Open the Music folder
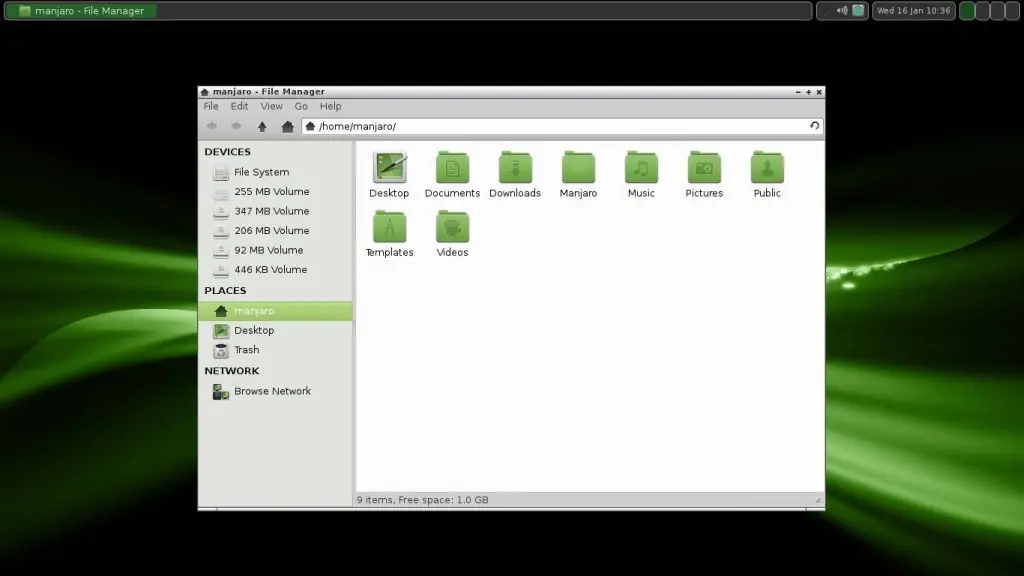1024x576 pixels. (x=641, y=174)
